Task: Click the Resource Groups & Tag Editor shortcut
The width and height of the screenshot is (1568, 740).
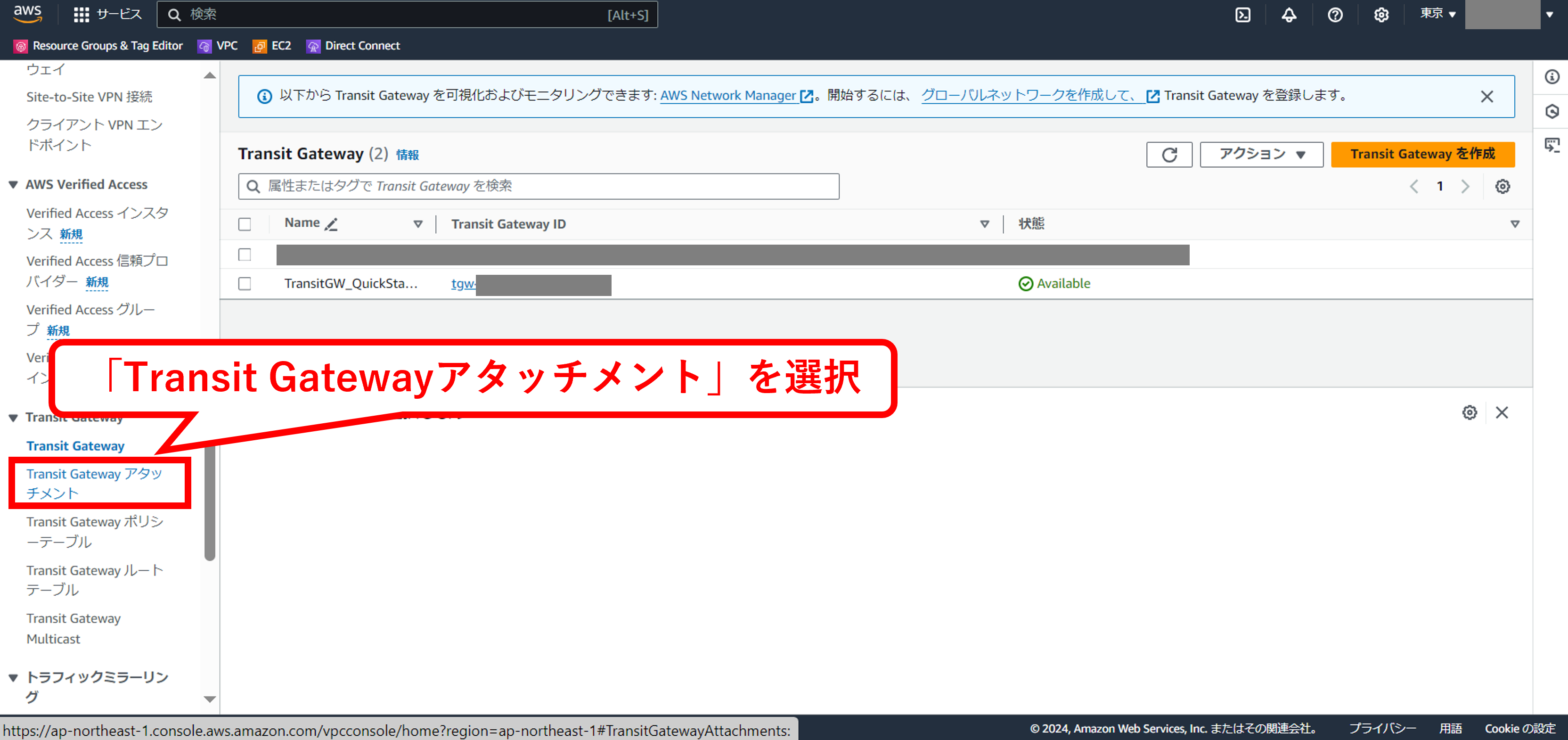Action: click(x=98, y=46)
